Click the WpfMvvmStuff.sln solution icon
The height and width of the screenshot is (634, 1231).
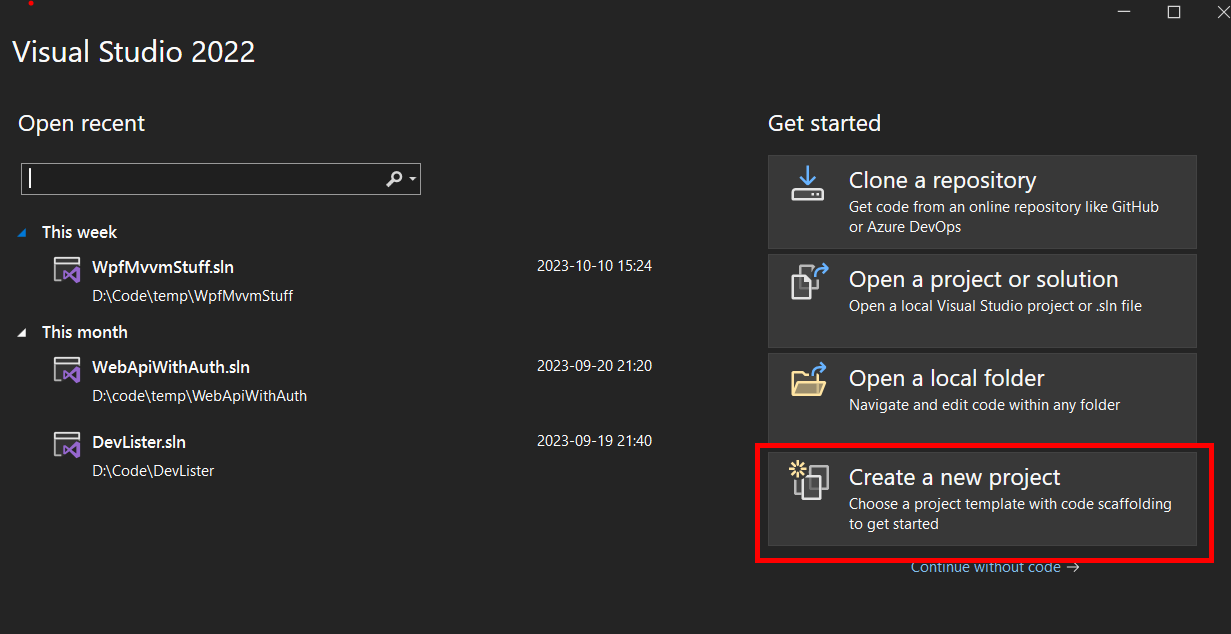pos(67,270)
